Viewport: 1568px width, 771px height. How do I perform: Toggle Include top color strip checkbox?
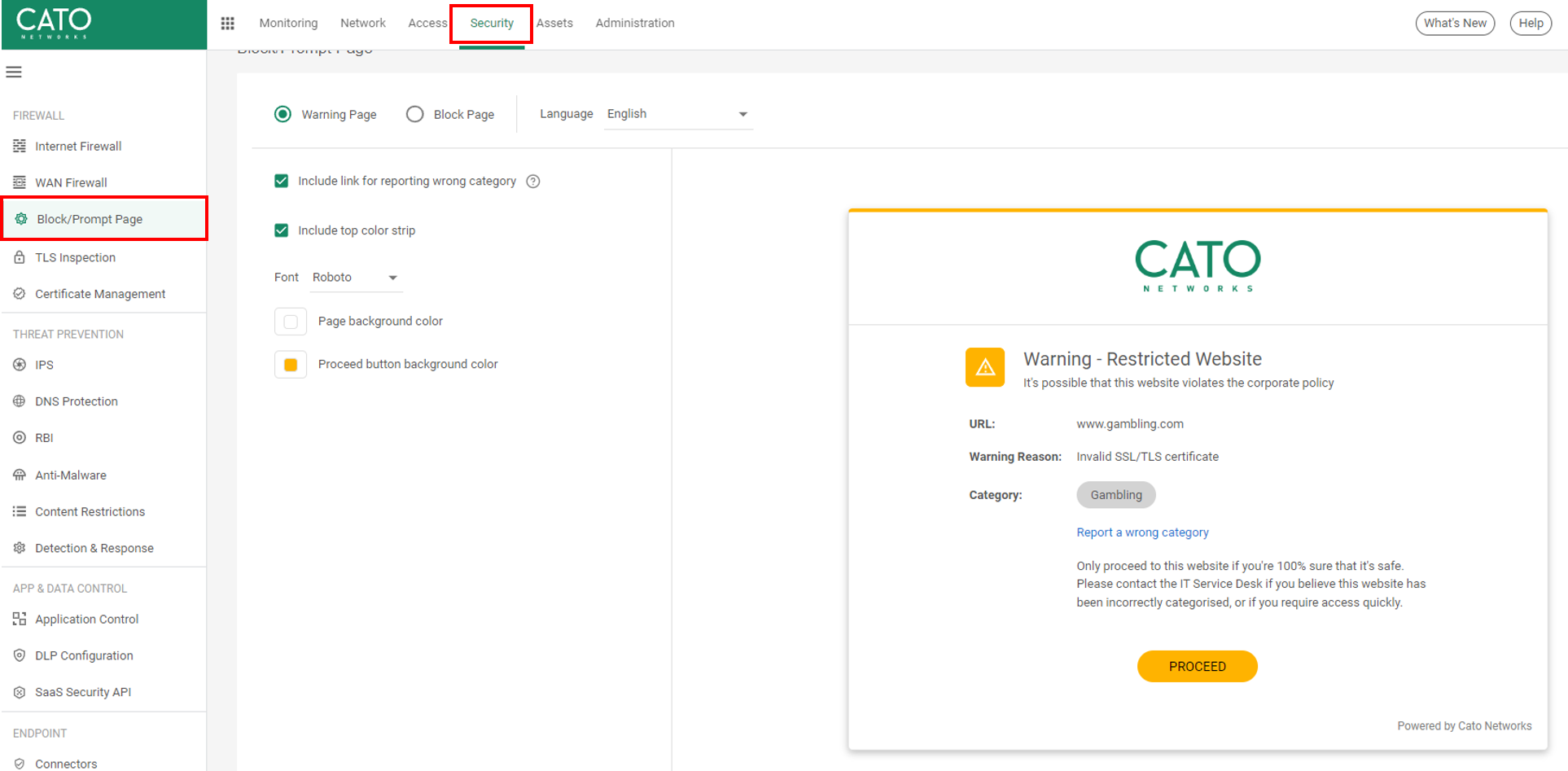282,230
